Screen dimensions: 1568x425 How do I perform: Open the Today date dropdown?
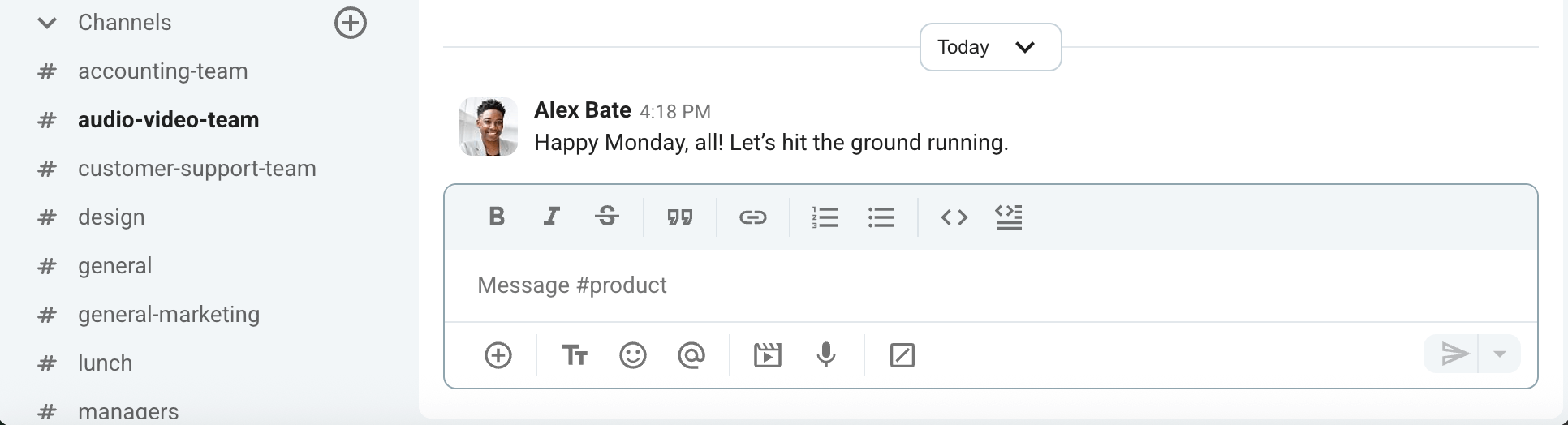pyautogui.click(x=990, y=47)
